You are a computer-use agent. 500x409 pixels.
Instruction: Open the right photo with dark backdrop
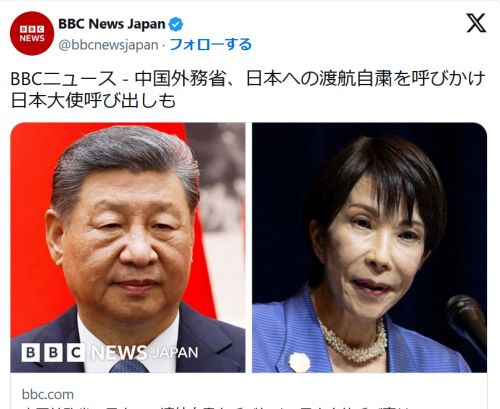[x=369, y=247]
